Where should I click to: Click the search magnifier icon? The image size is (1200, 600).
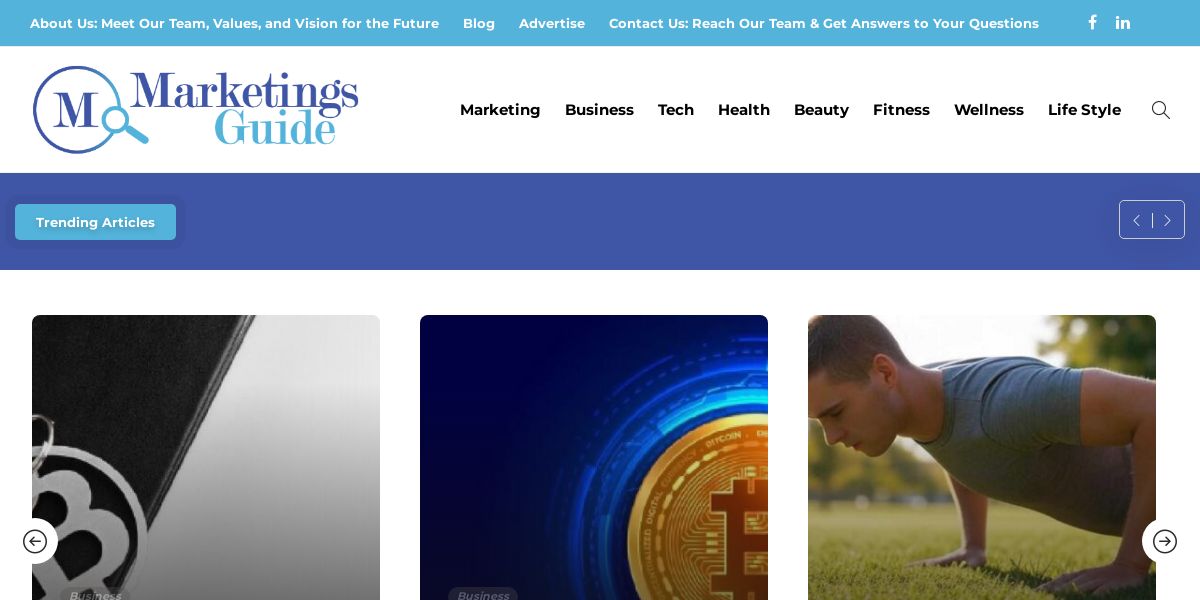(1160, 110)
